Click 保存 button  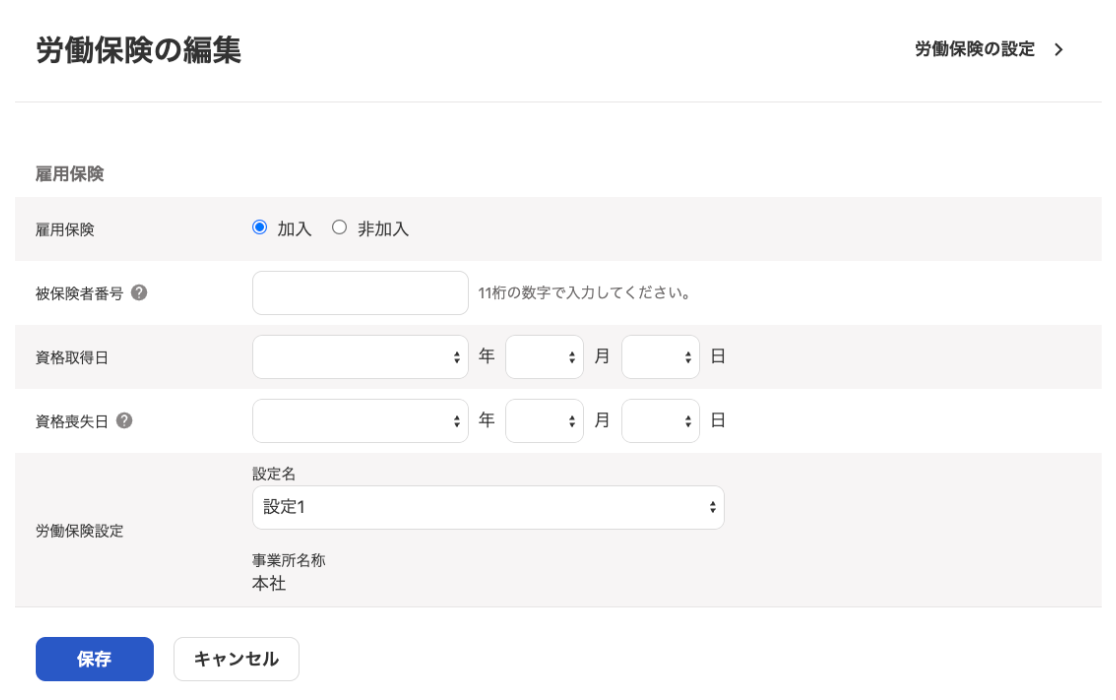click(95, 659)
